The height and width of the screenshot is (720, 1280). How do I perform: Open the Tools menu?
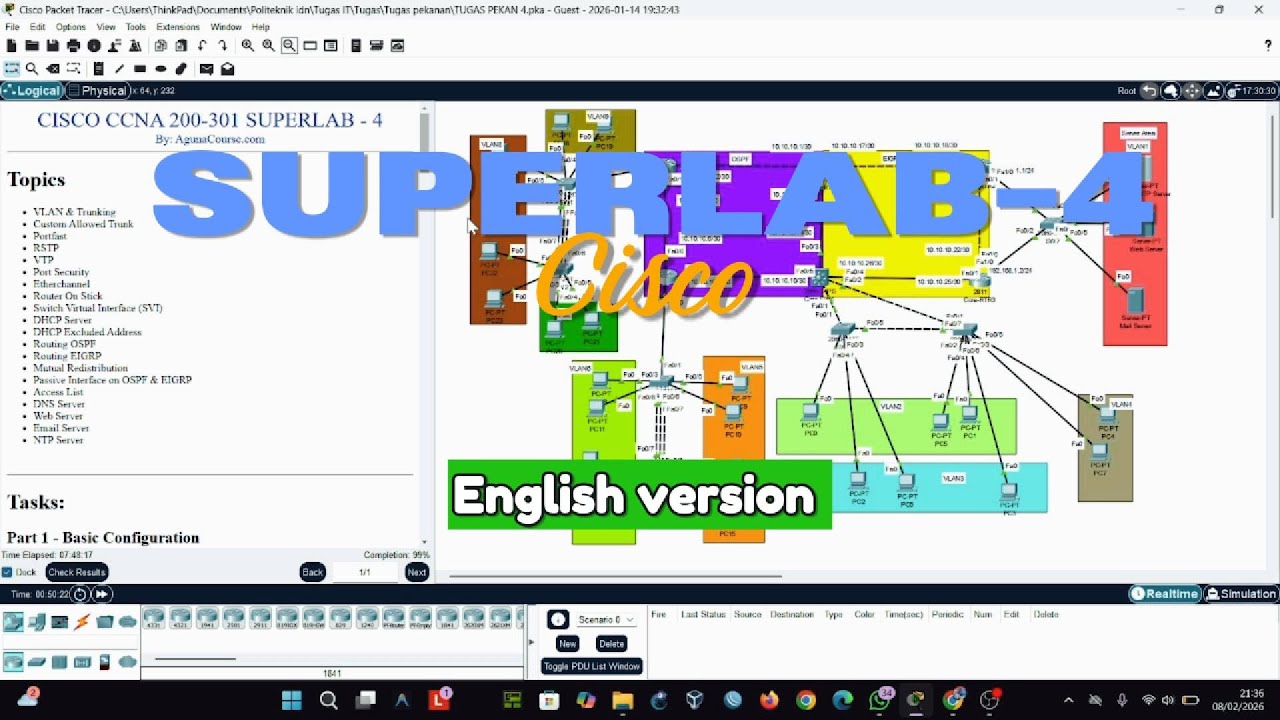point(136,27)
